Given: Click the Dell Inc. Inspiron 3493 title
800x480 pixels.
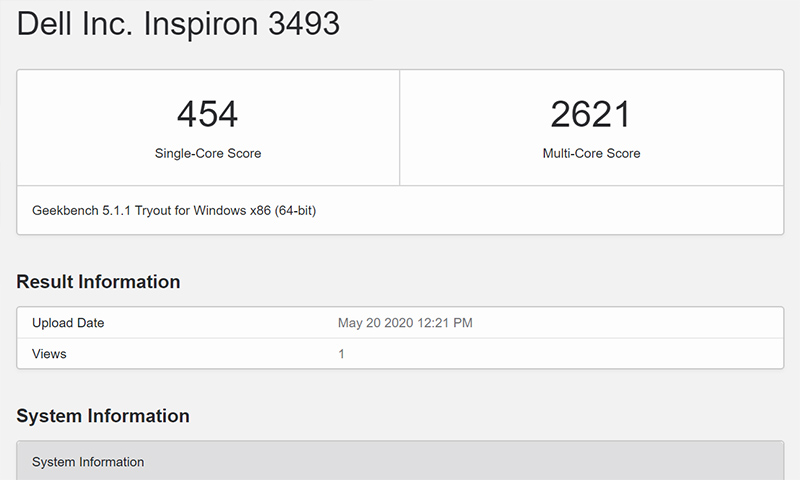Looking at the screenshot, I should point(178,23).
